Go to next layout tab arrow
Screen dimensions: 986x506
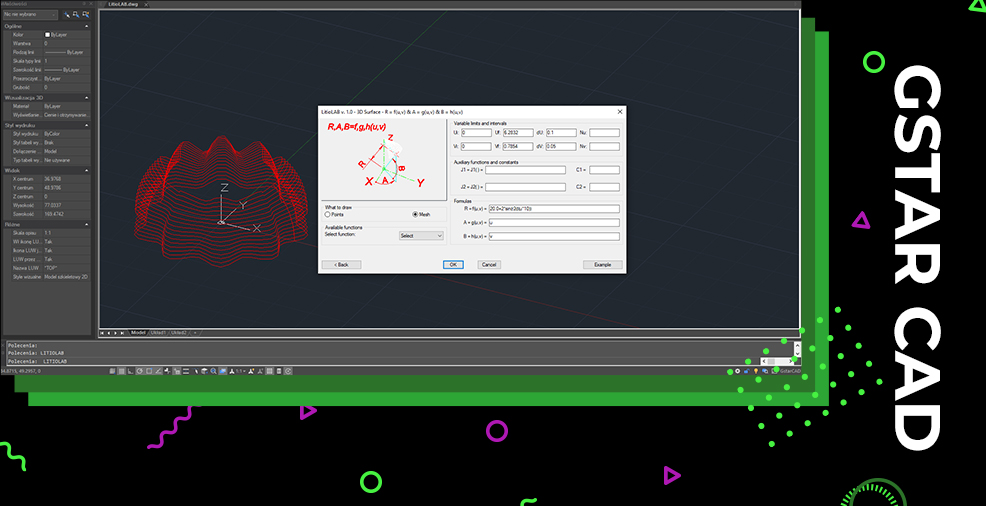[115, 333]
